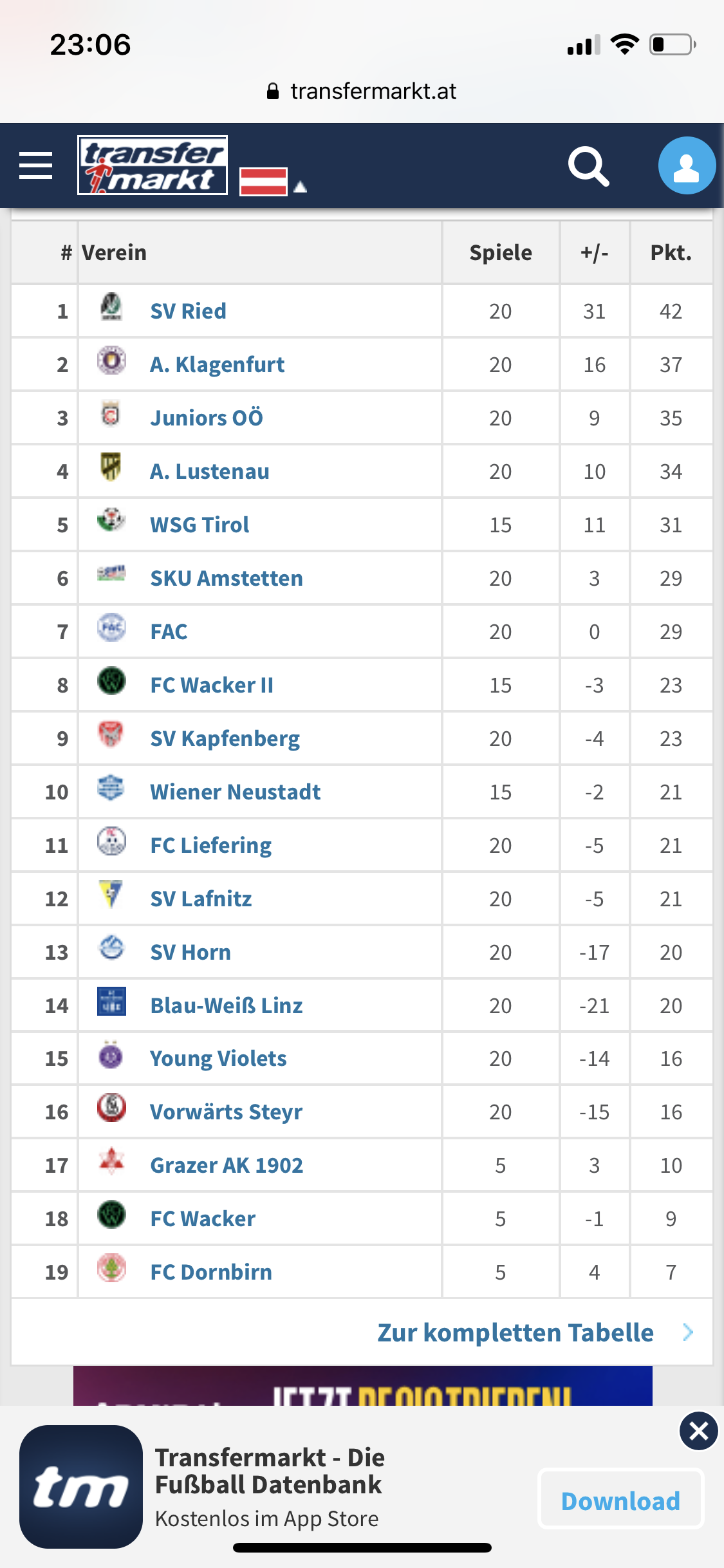Image resolution: width=724 pixels, height=1568 pixels.
Task: Tap the Blau-Weiß Linz club crest
Action: [x=111, y=1002]
